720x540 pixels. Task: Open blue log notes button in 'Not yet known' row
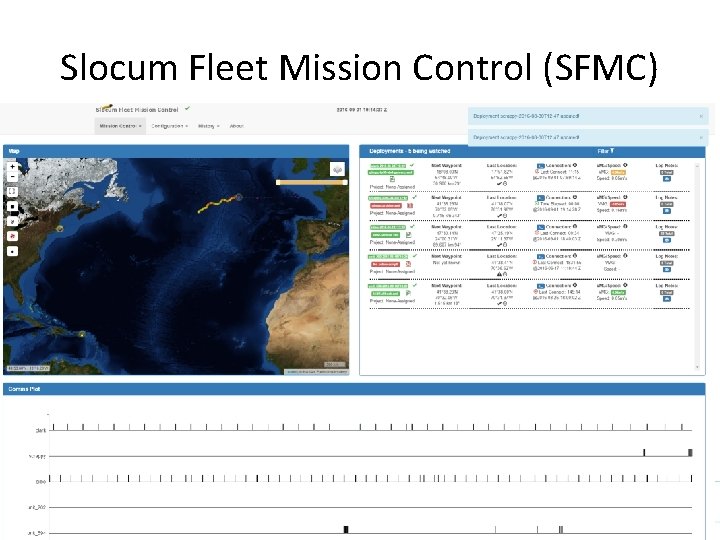tap(667, 270)
